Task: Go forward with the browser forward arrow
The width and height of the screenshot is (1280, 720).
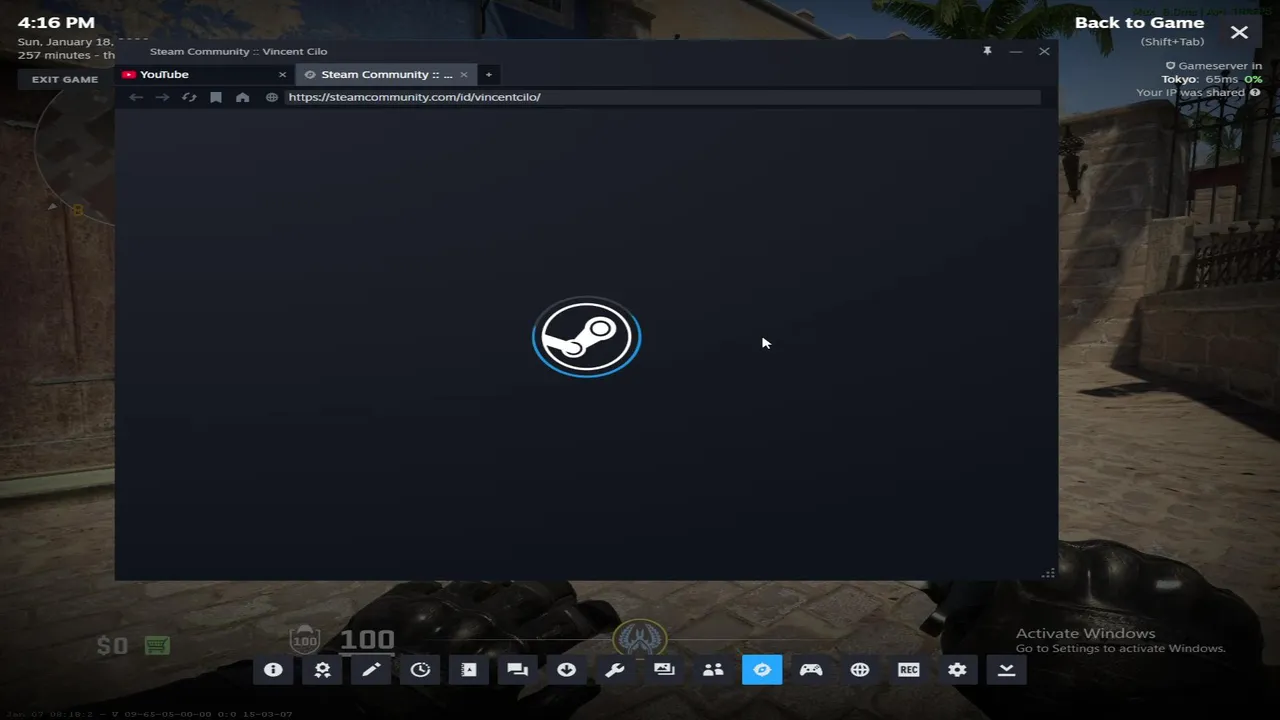Action: point(162,97)
